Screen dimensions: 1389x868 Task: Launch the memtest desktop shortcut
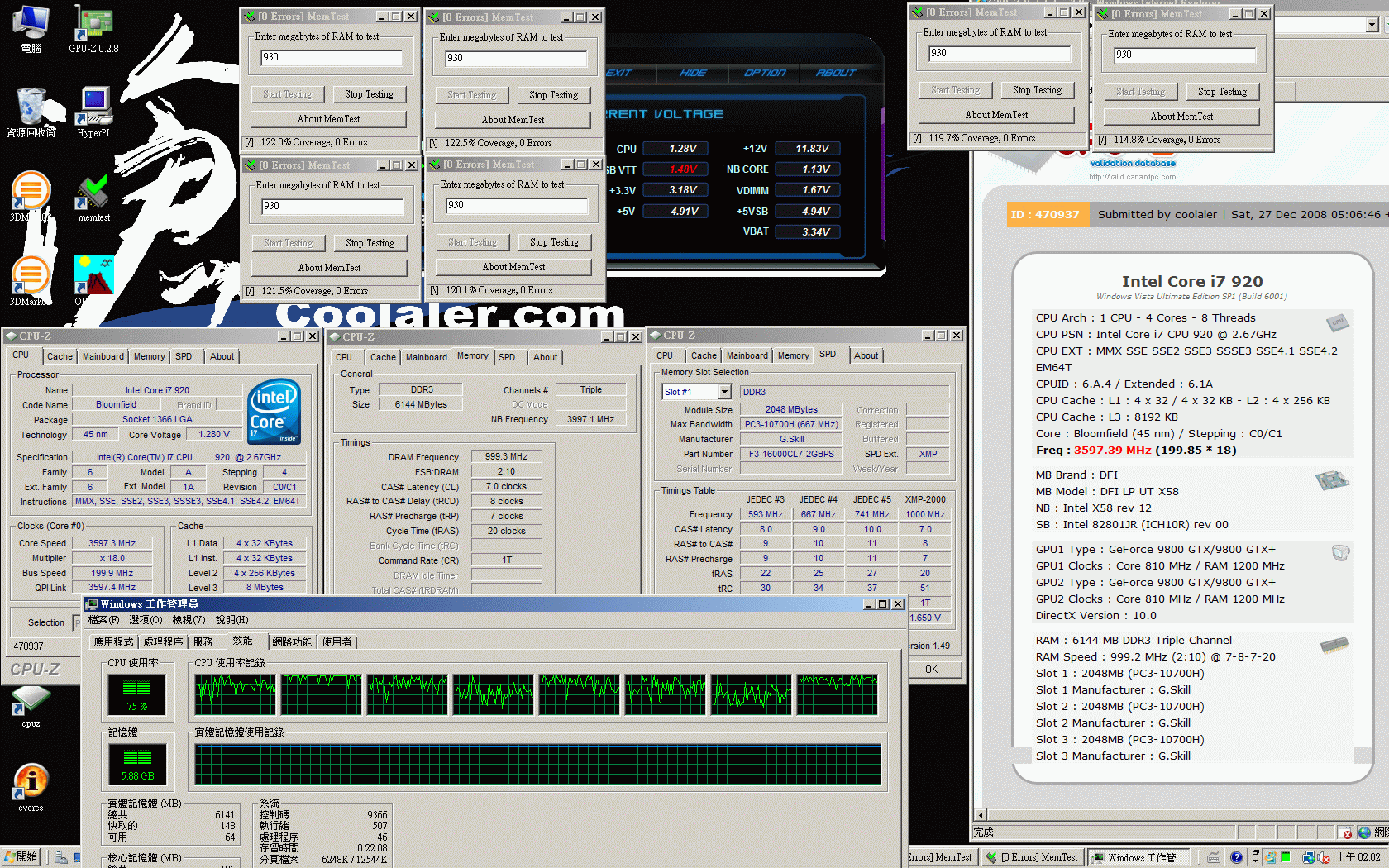pyautogui.click(x=93, y=198)
